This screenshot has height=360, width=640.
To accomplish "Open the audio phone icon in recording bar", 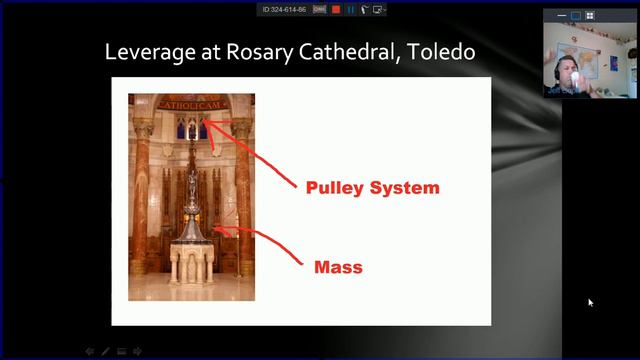I will (x=364, y=9).
